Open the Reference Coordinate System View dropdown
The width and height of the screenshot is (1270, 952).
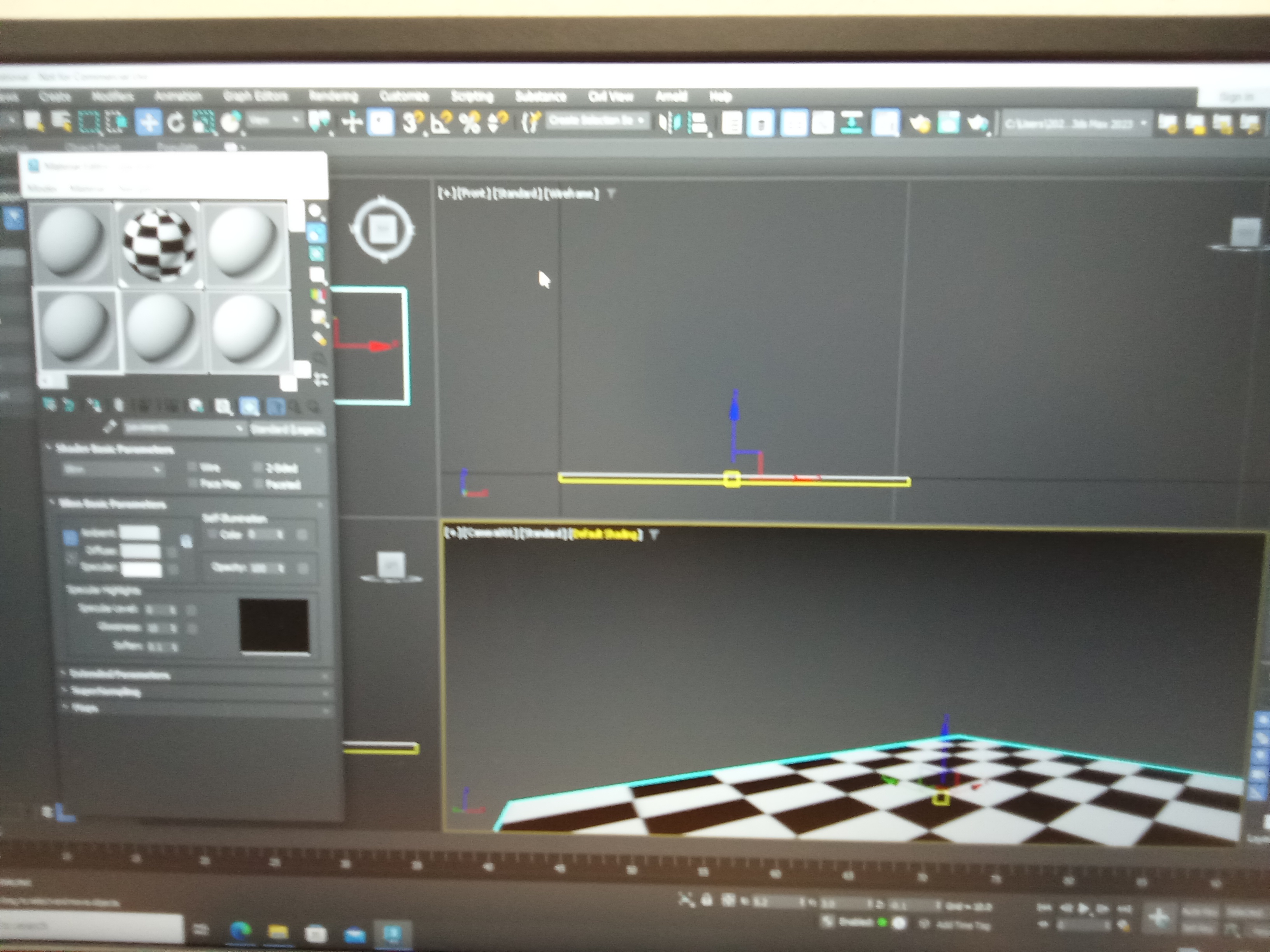pyautogui.click(x=275, y=121)
